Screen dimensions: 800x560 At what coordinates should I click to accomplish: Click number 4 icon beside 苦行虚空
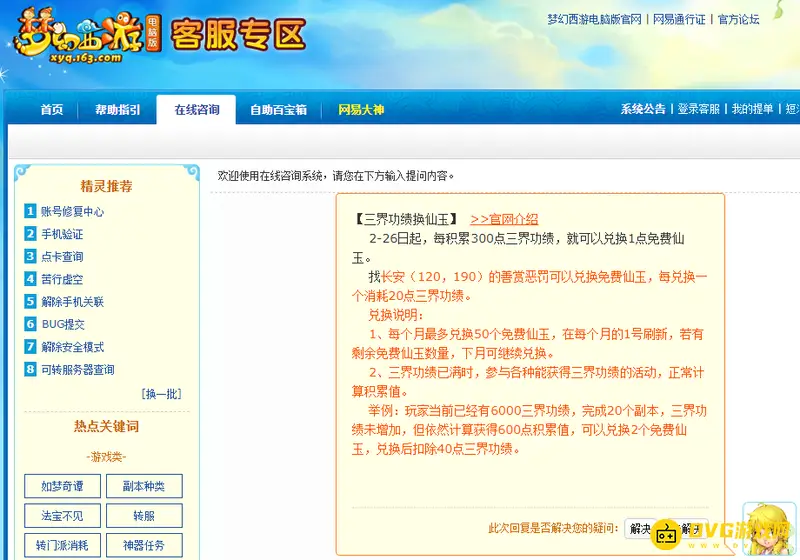(30, 278)
